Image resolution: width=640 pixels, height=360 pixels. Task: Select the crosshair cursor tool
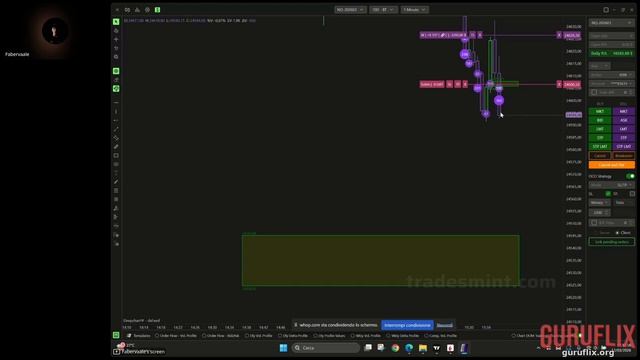point(116,40)
